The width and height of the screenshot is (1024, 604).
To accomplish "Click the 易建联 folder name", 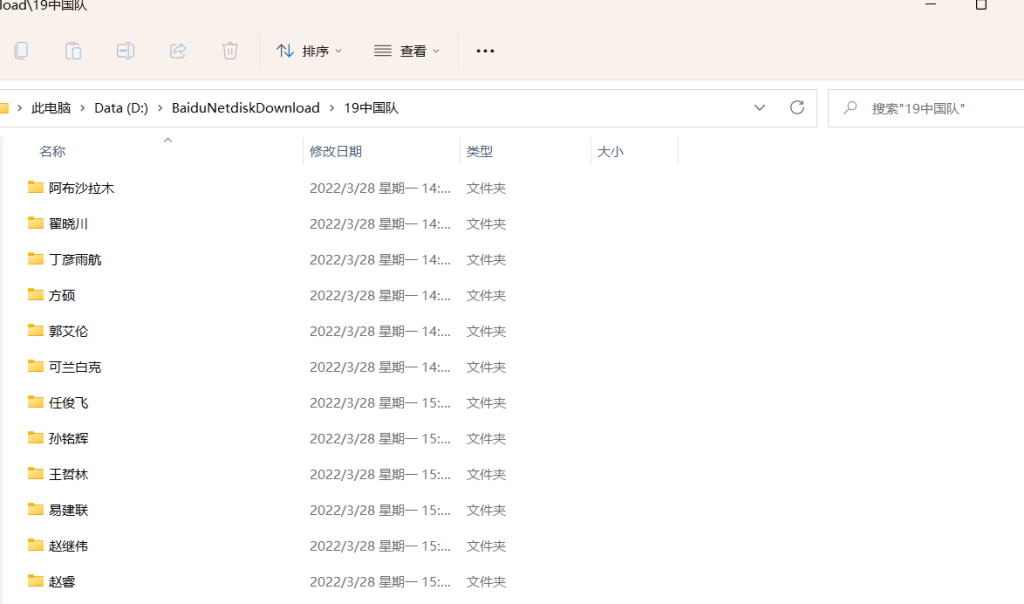I will coord(69,510).
